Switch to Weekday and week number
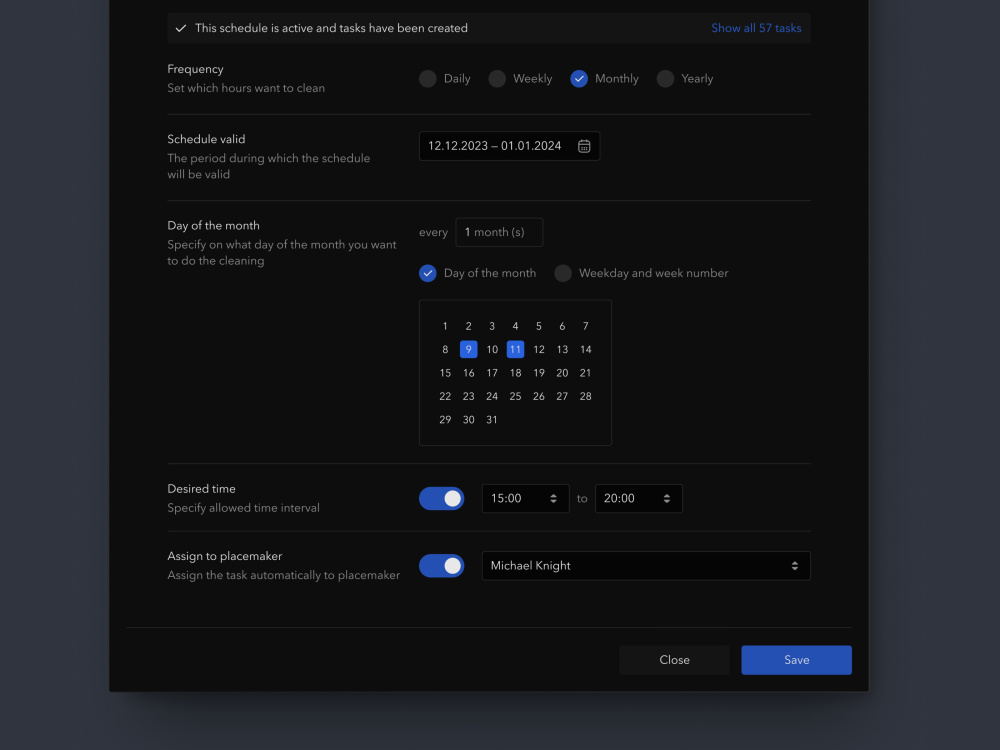This screenshot has width=1000, height=750. 563,273
